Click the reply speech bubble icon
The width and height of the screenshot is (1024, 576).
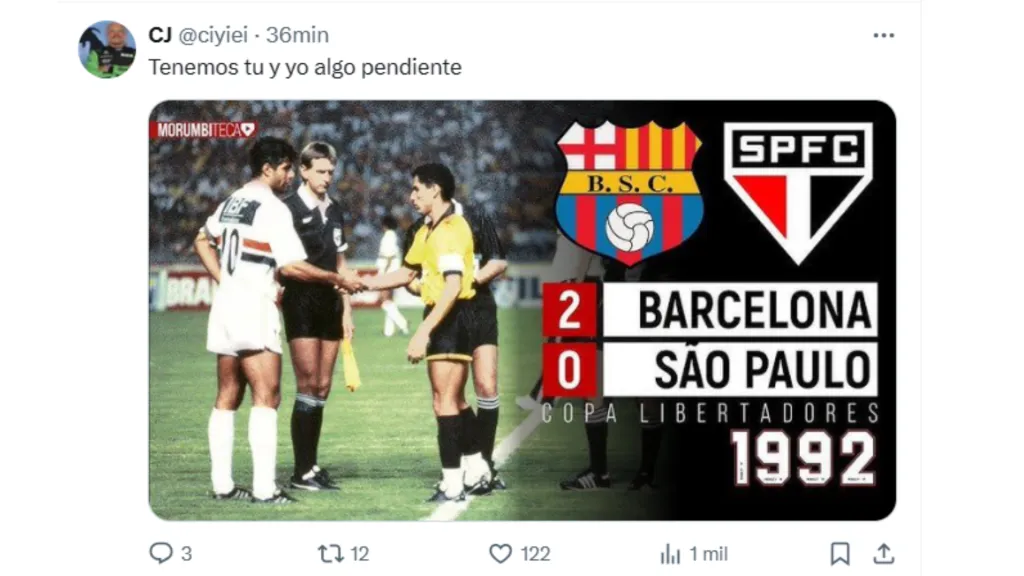coord(160,553)
